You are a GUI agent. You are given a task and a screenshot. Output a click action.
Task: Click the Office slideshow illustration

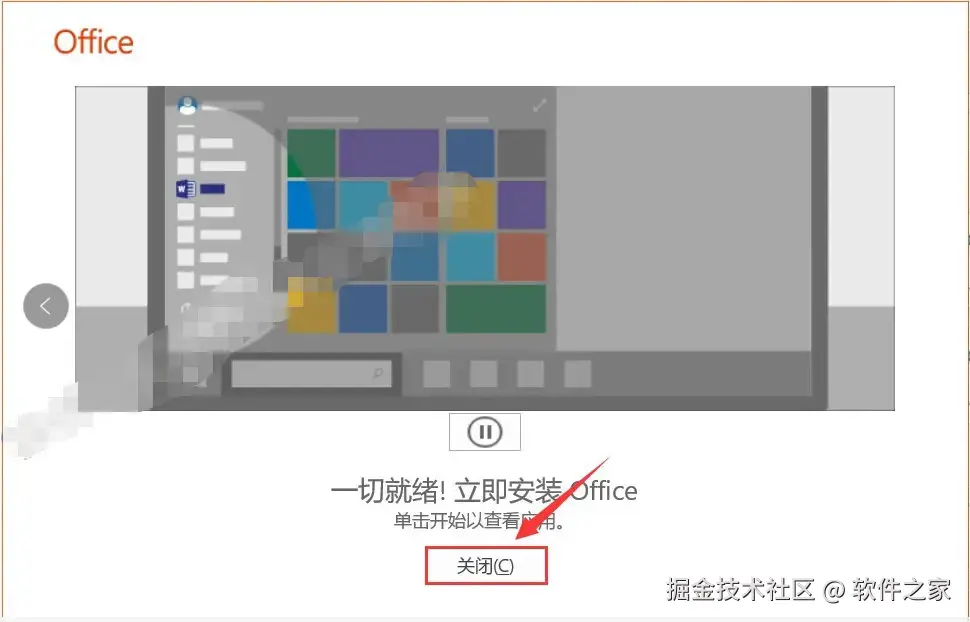485,248
